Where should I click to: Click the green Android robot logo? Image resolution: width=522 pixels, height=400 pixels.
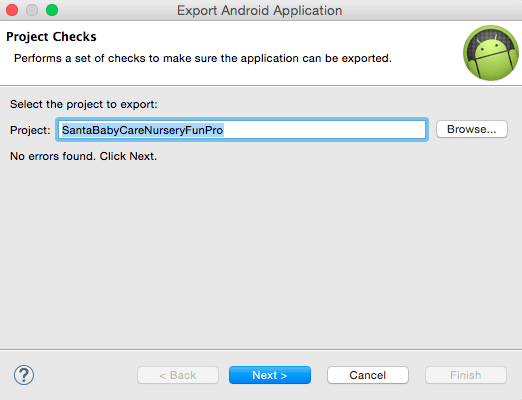(491, 53)
